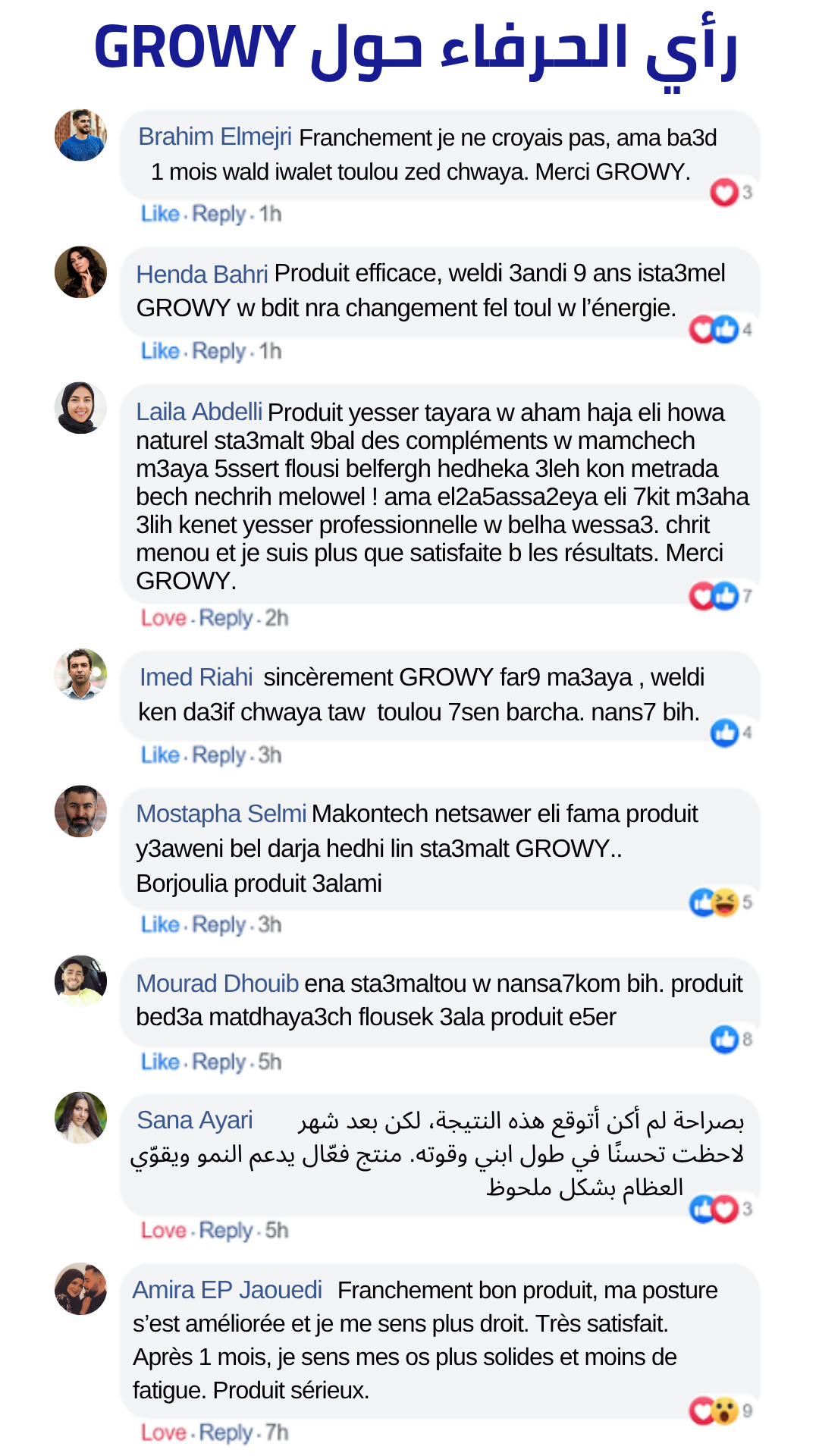Like Brahim Elmejri's comment
The width and height of the screenshot is (819, 1456).
pos(160,214)
